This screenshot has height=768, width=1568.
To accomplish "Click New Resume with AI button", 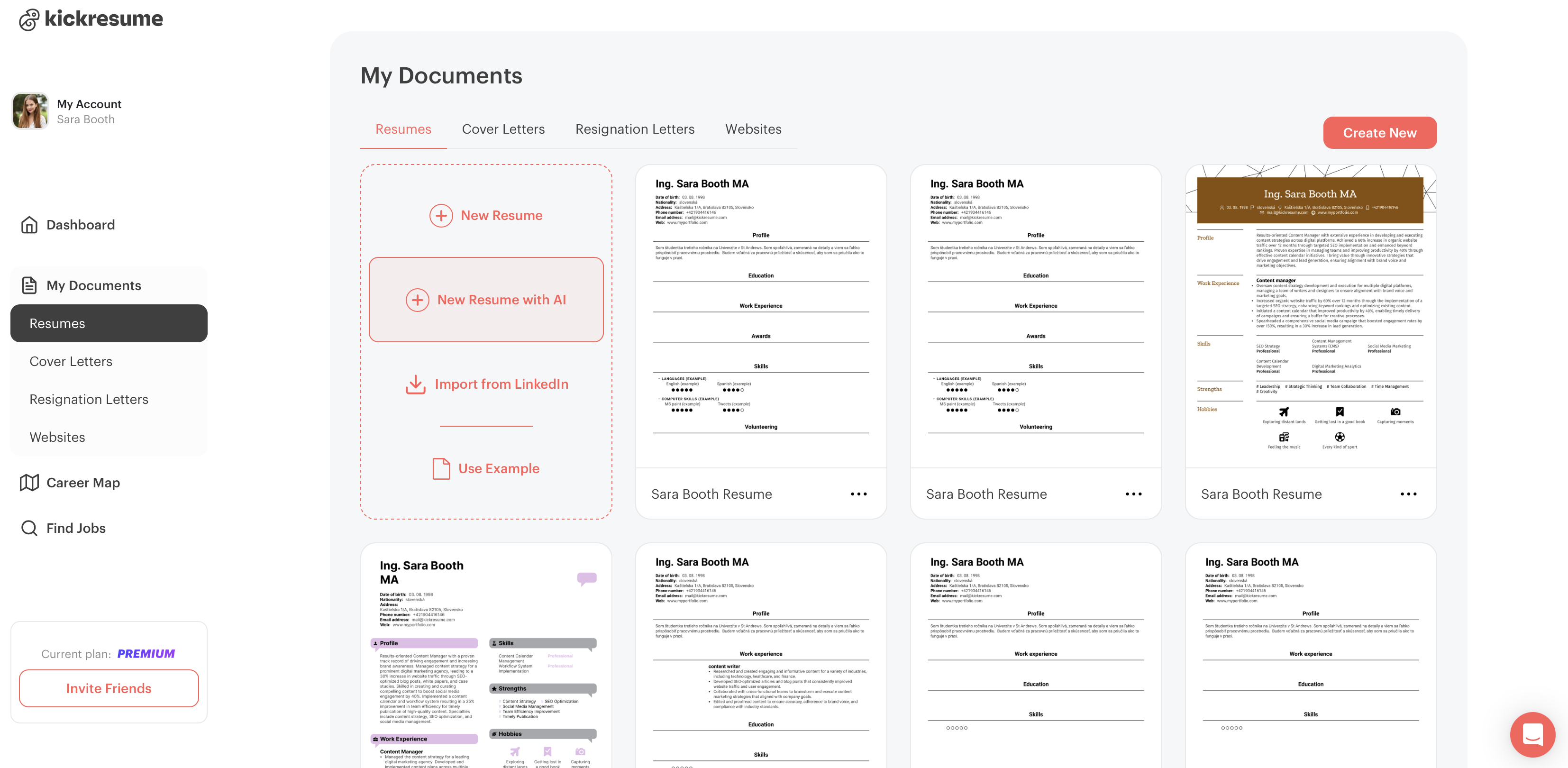I will tap(486, 300).
